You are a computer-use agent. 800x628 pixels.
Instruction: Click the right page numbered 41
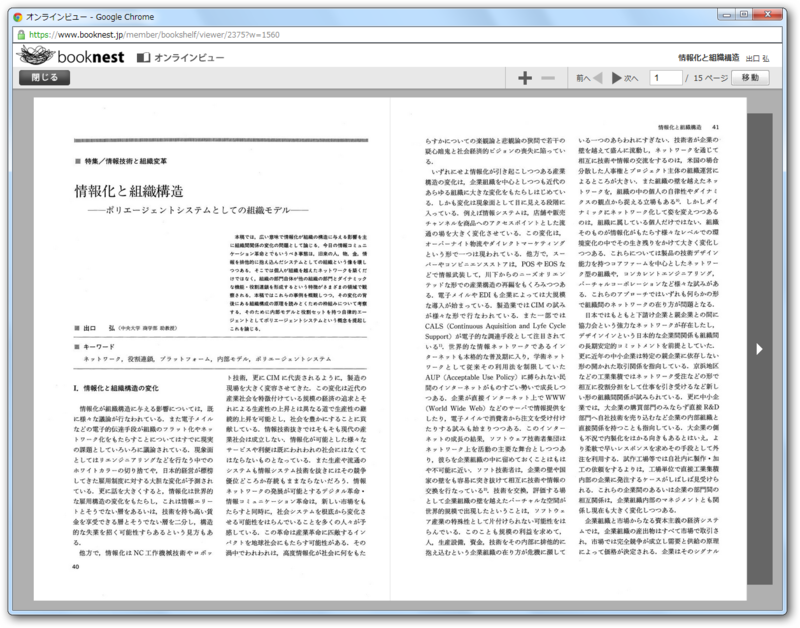[568, 349]
